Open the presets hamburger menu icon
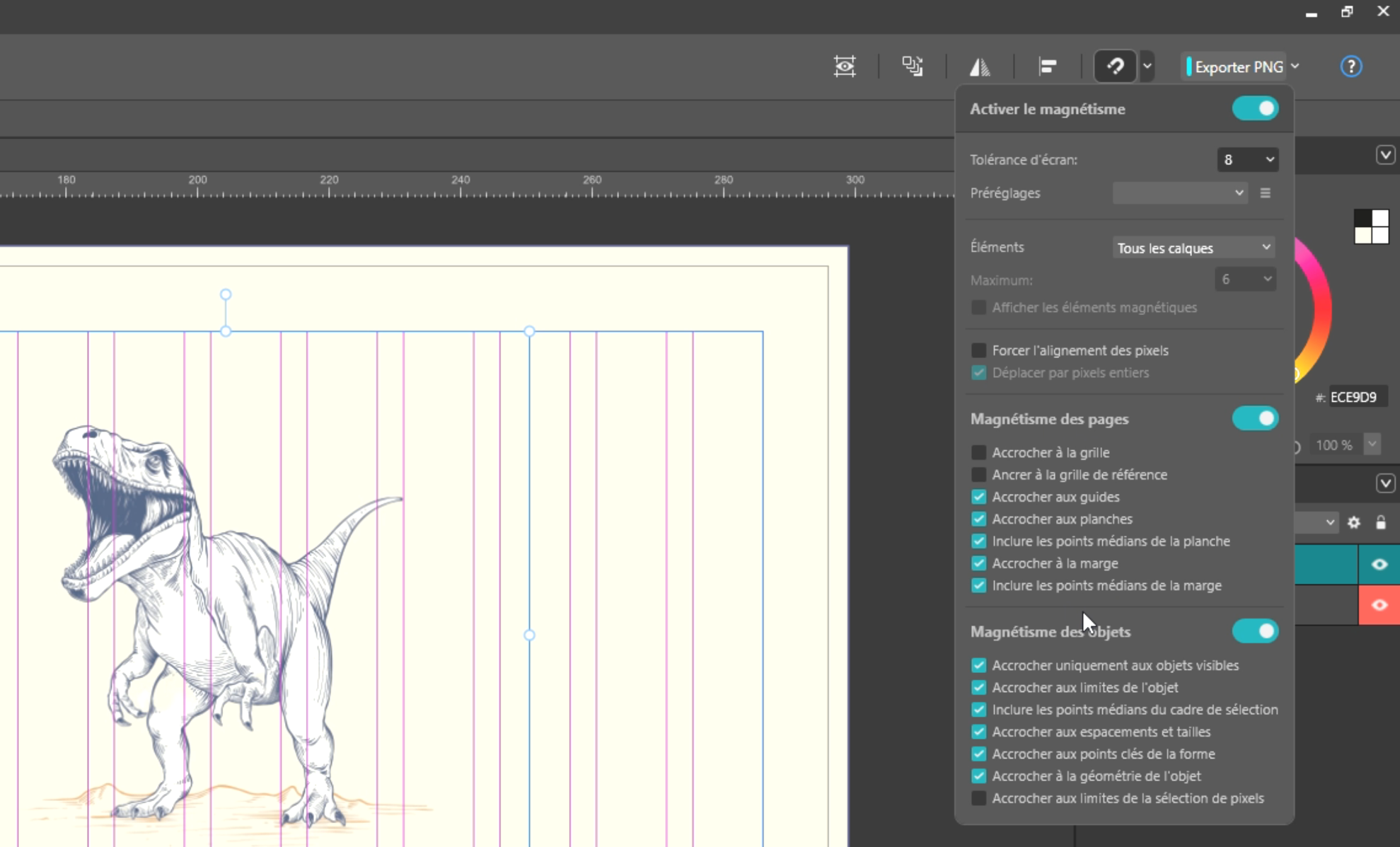The width and height of the screenshot is (1400, 847). (x=1266, y=192)
